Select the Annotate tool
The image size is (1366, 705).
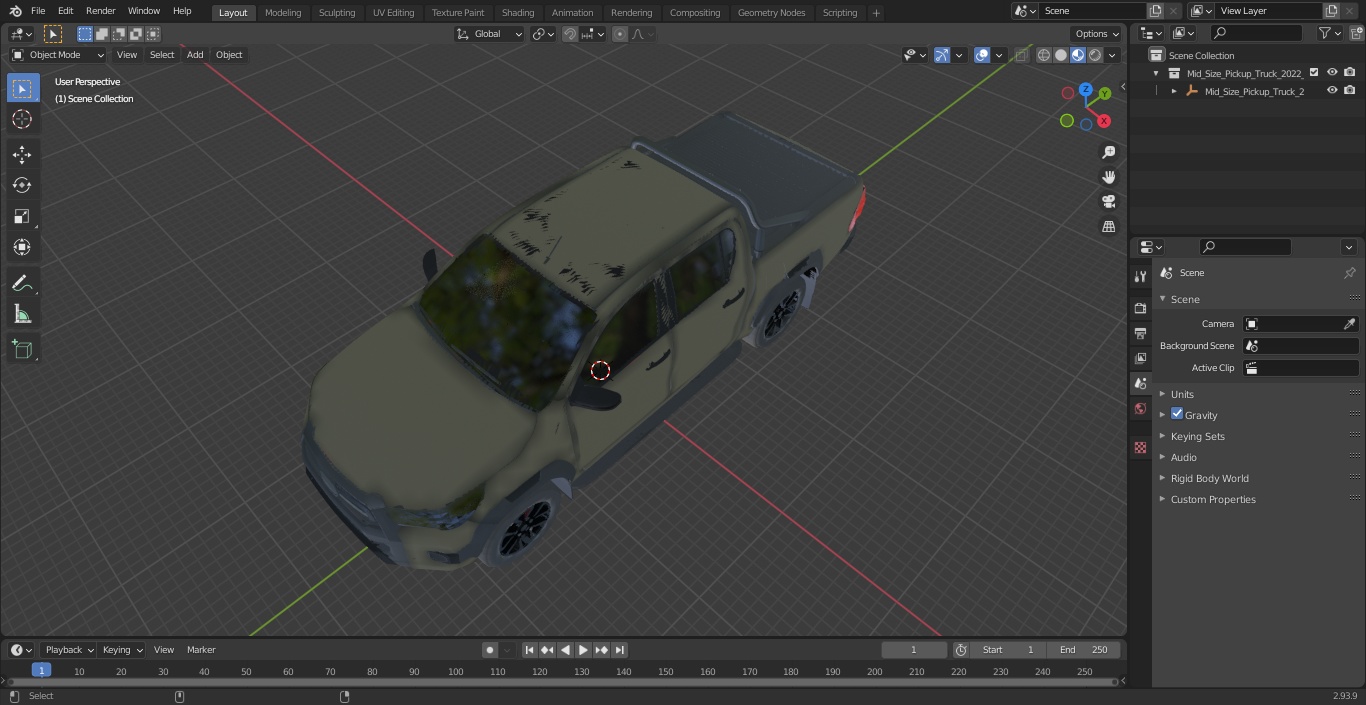[22, 284]
